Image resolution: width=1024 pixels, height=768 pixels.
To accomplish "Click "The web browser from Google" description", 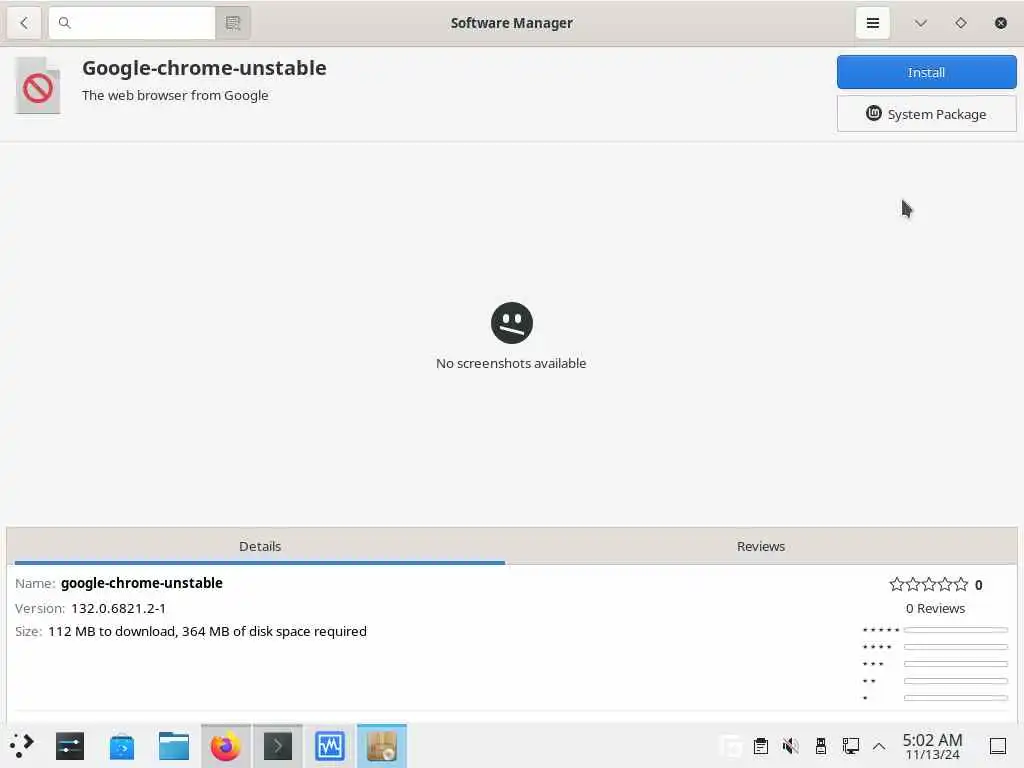I will click(x=175, y=95).
